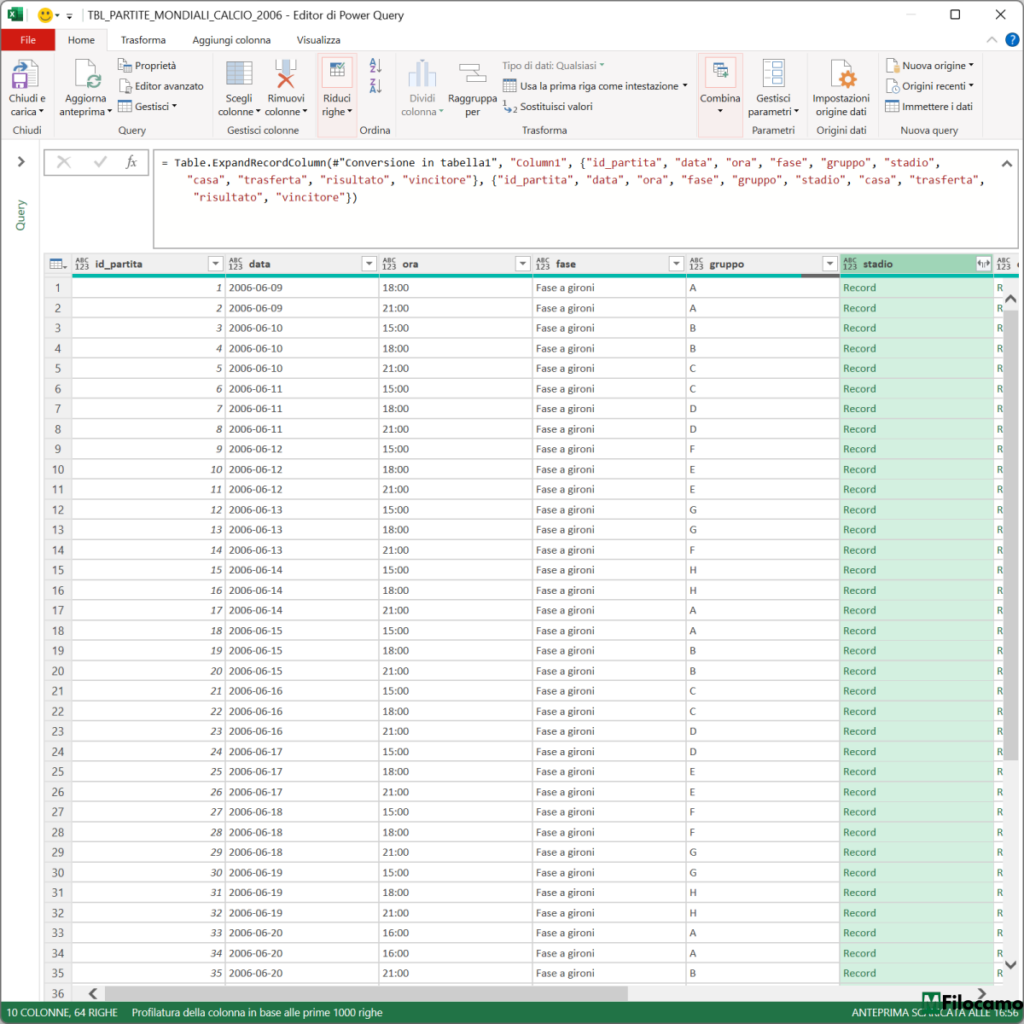Image resolution: width=1024 pixels, height=1024 pixels.
Task: Cancel formula edit with the X icon
Action: [x=63, y=162]
